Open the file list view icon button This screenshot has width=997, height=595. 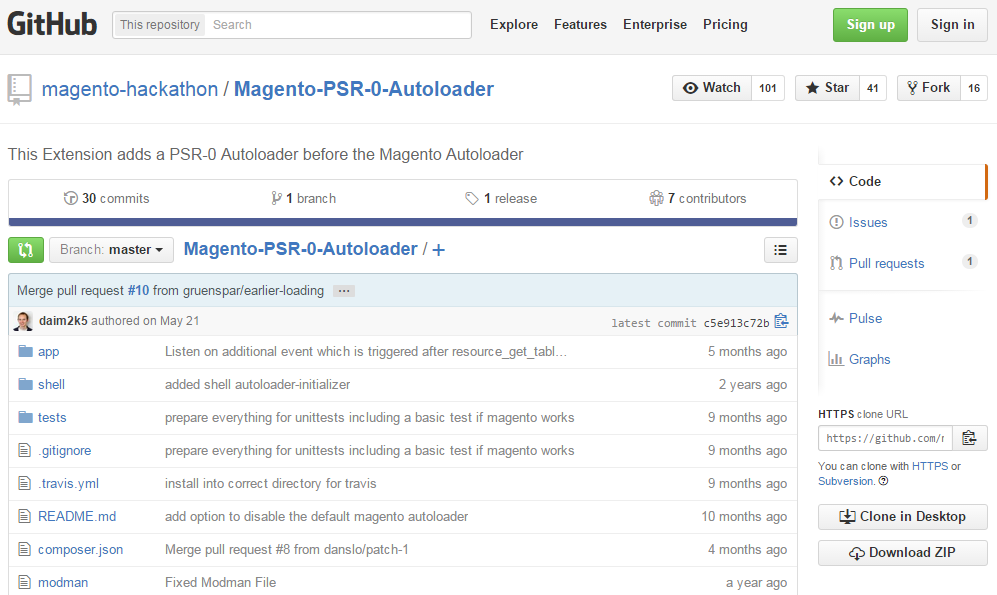[x=780, y=250]
